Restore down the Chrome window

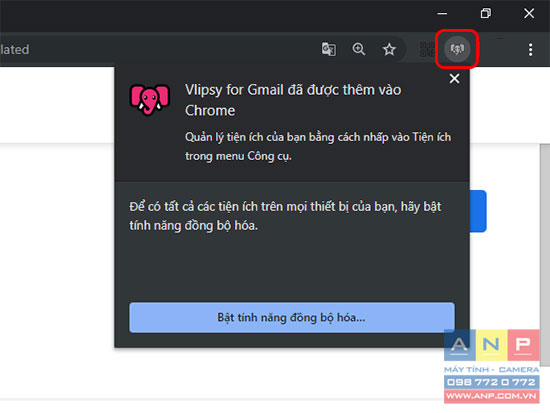486,14
